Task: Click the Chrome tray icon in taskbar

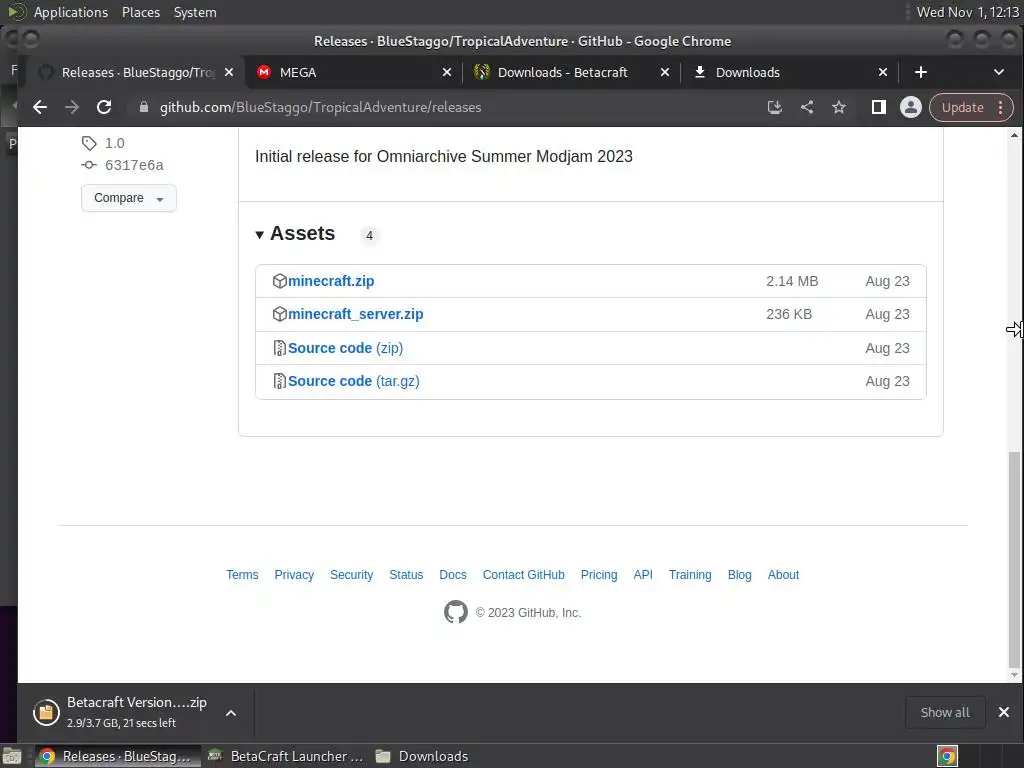Action: (947, 756)
